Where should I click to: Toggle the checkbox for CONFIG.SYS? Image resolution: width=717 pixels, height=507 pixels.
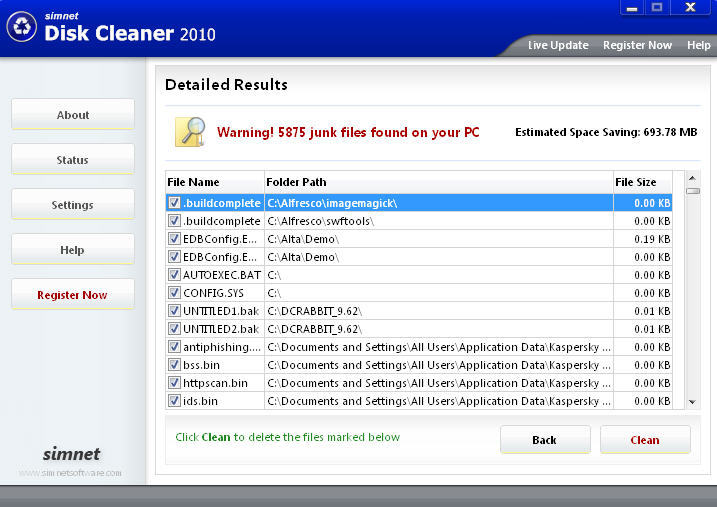pos(174,293)
